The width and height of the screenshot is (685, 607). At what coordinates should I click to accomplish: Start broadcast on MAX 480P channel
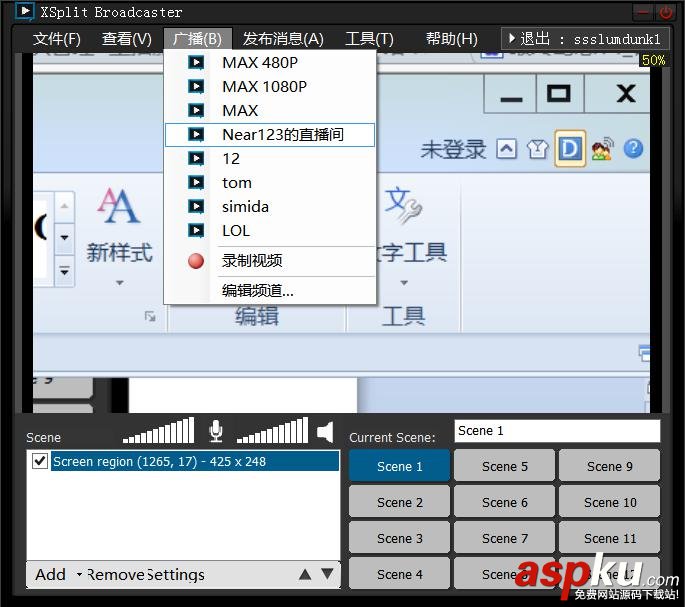pos(270,62)
